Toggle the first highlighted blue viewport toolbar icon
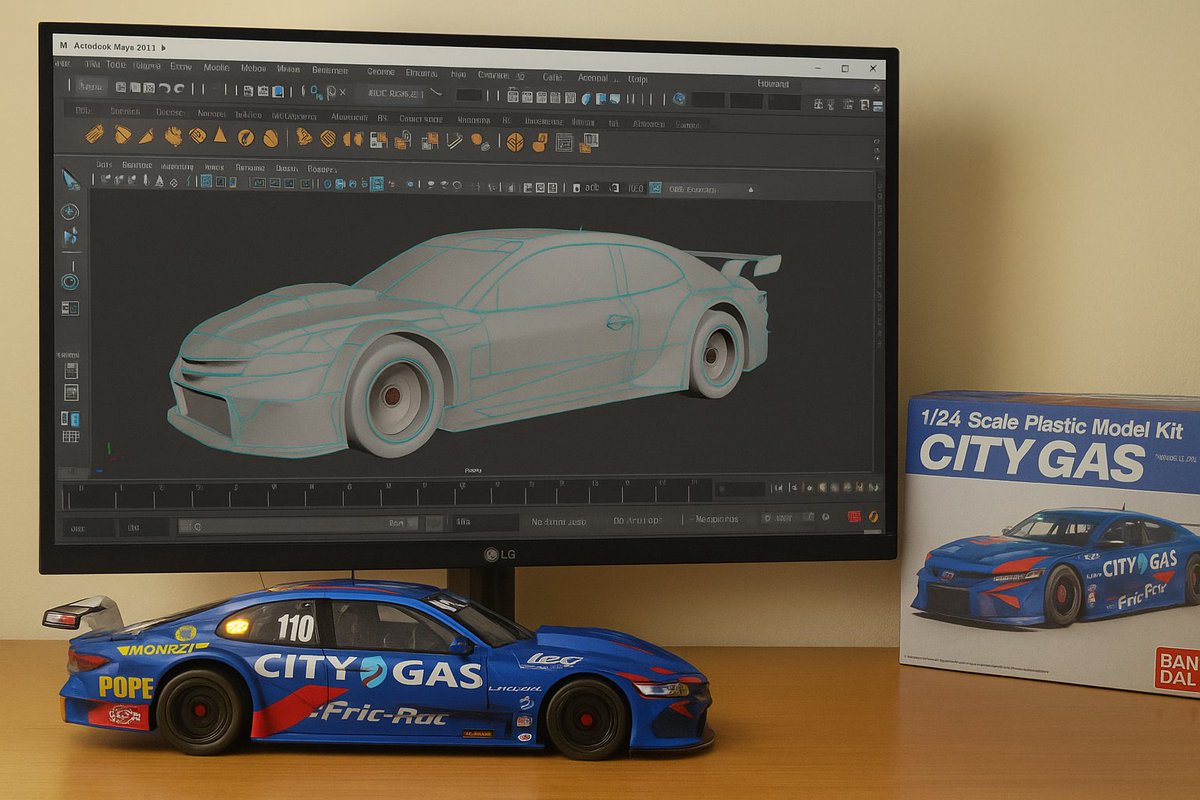This screenshot has height=800, width=1200. click(206, 182)
